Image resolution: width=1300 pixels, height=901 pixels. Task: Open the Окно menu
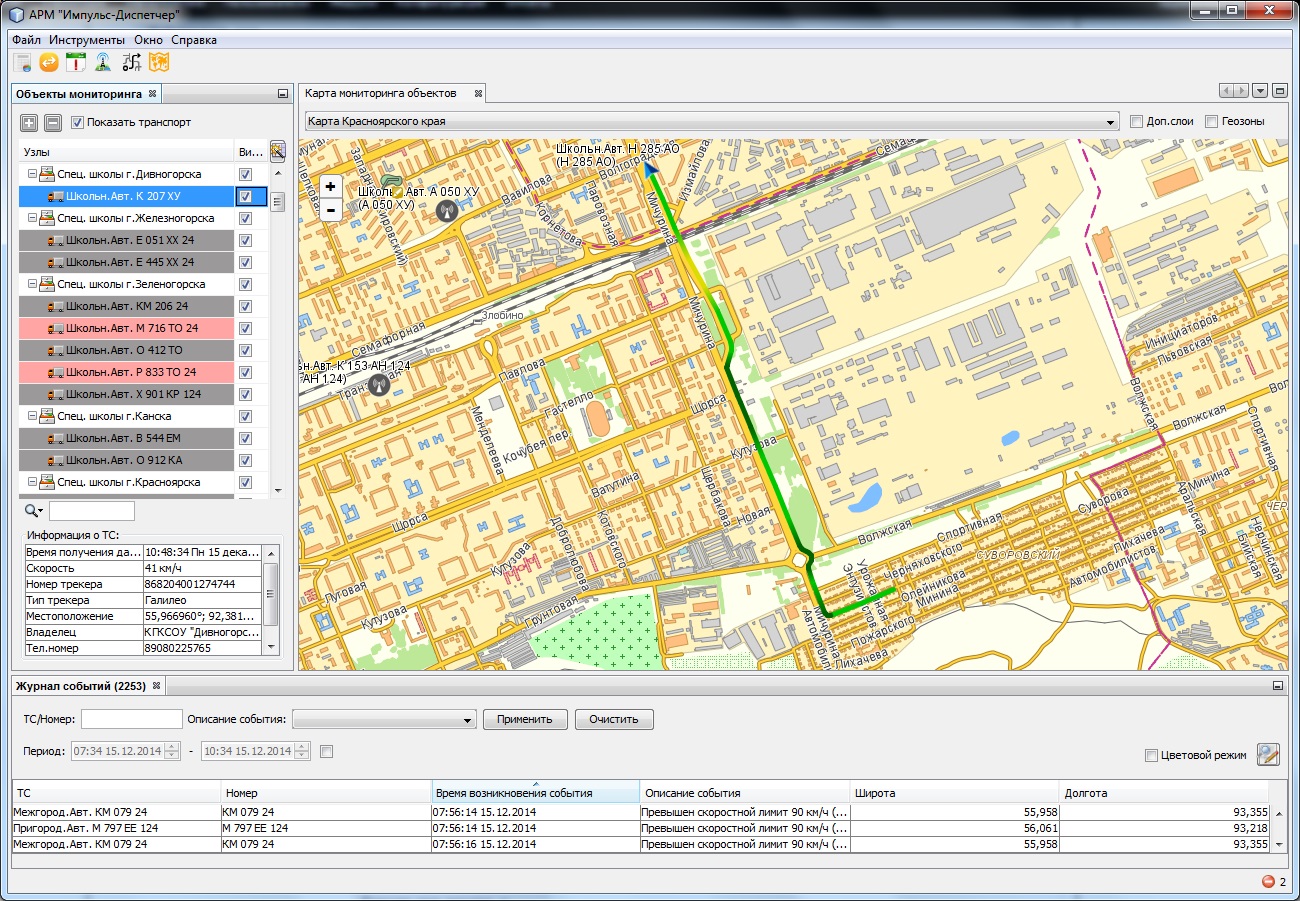point(148,40)
